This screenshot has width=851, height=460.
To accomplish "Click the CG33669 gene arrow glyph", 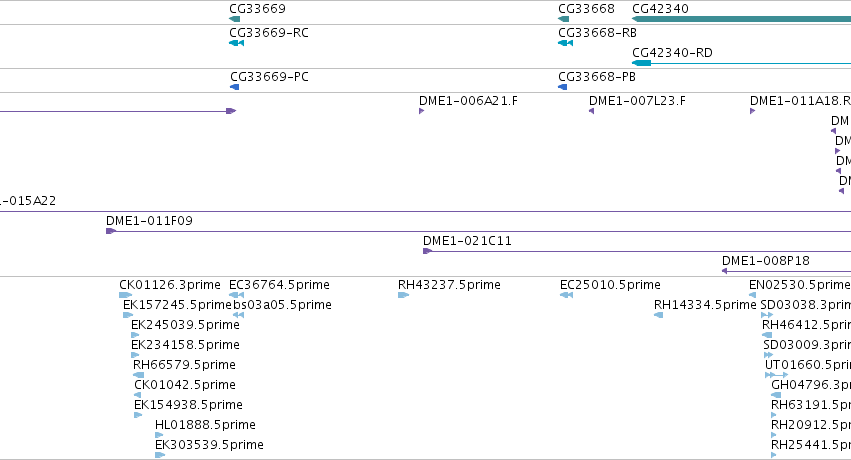I will click(234, 19).
